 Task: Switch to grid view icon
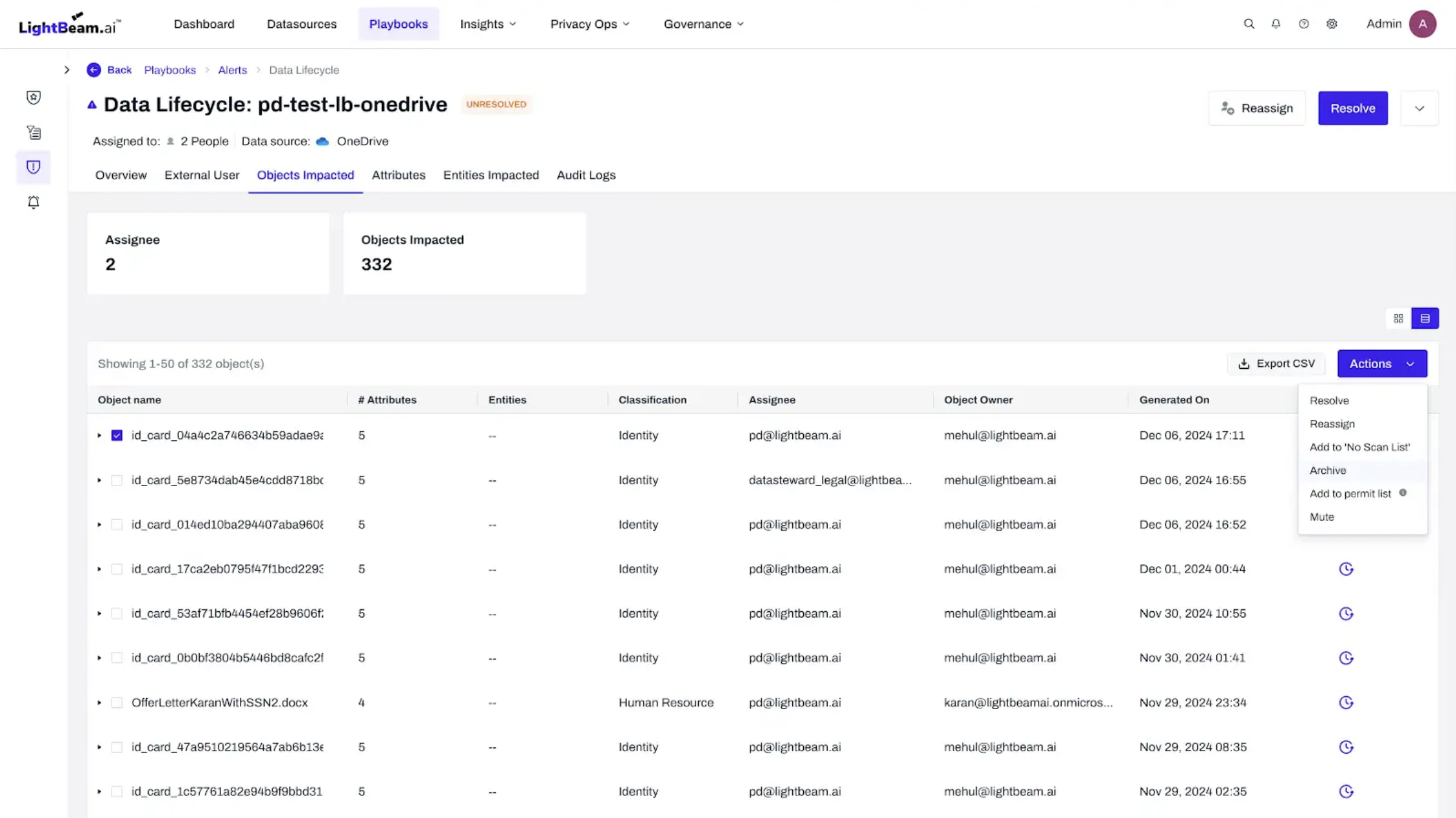point(1398,318)
